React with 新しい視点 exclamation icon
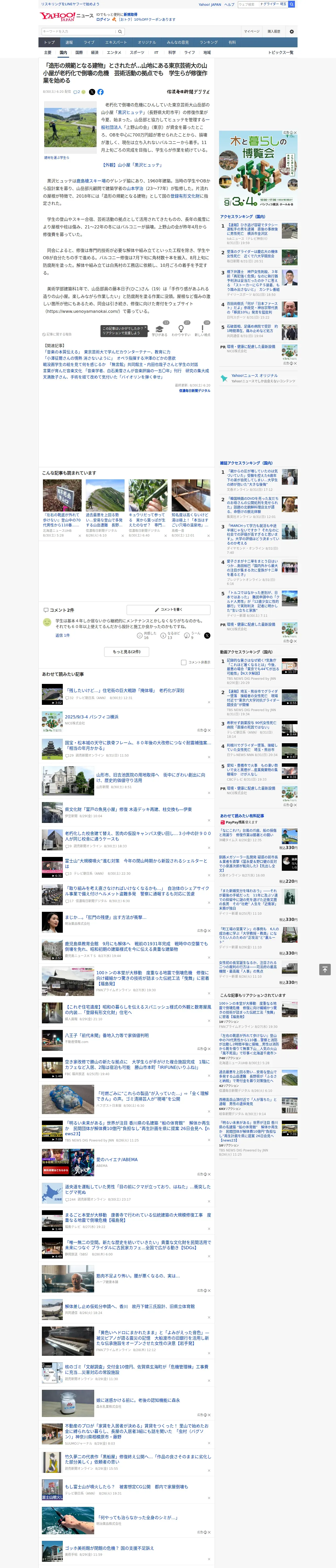The height and width of the screenshot is (1568, 336). 203,329
